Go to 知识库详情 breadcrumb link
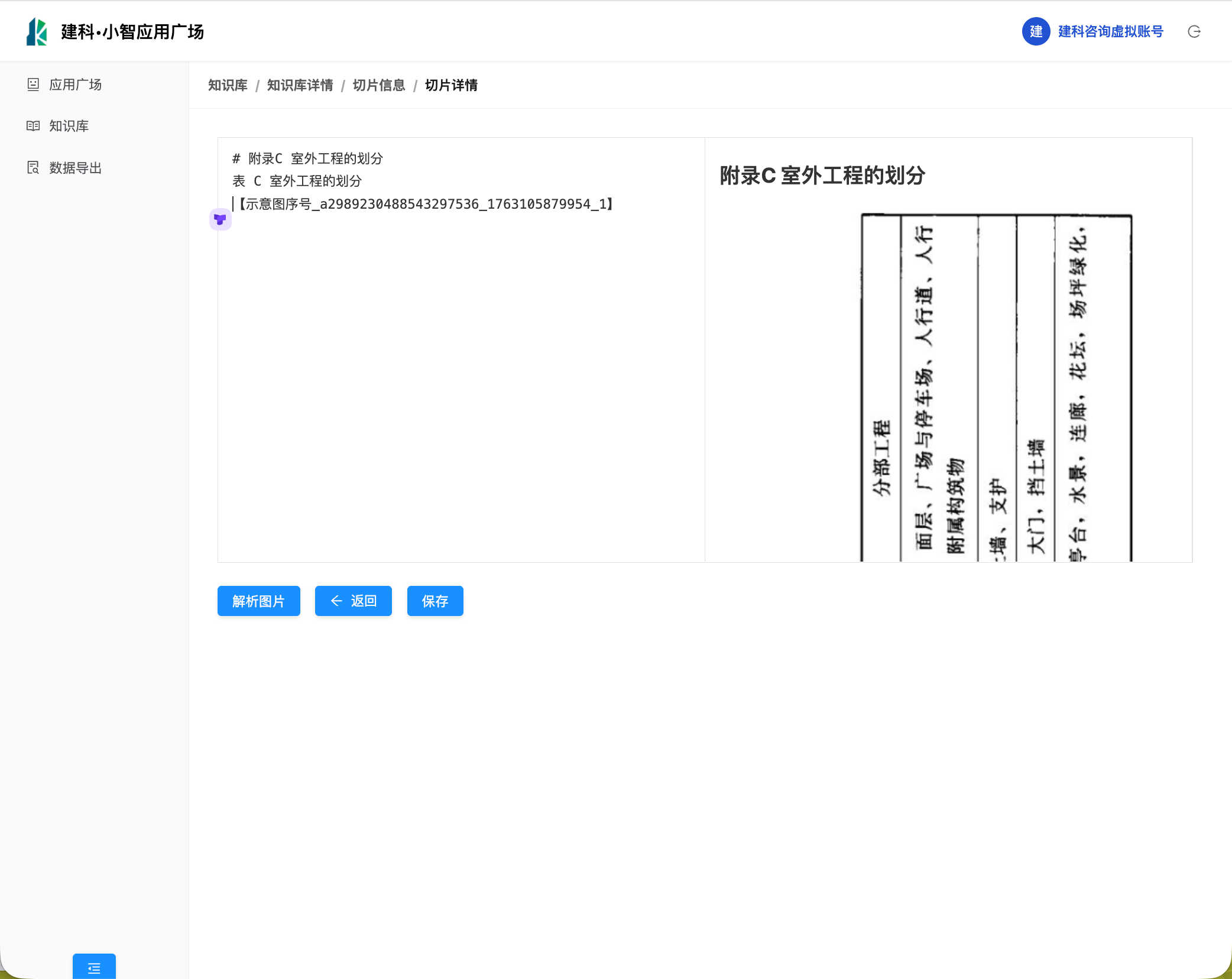Viewport: 1232px width, 979px height. click(300, 85)
